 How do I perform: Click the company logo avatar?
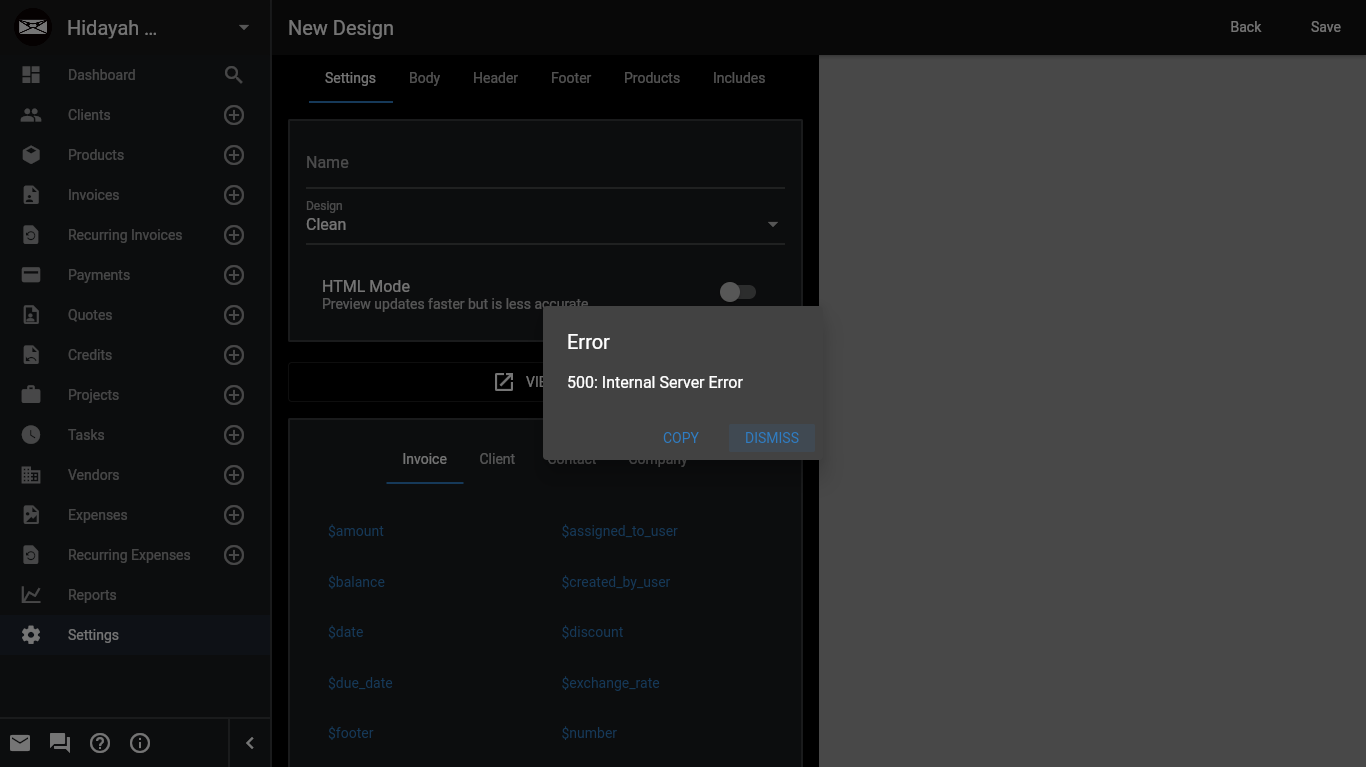pyautogui.click(x=33, y=27)
